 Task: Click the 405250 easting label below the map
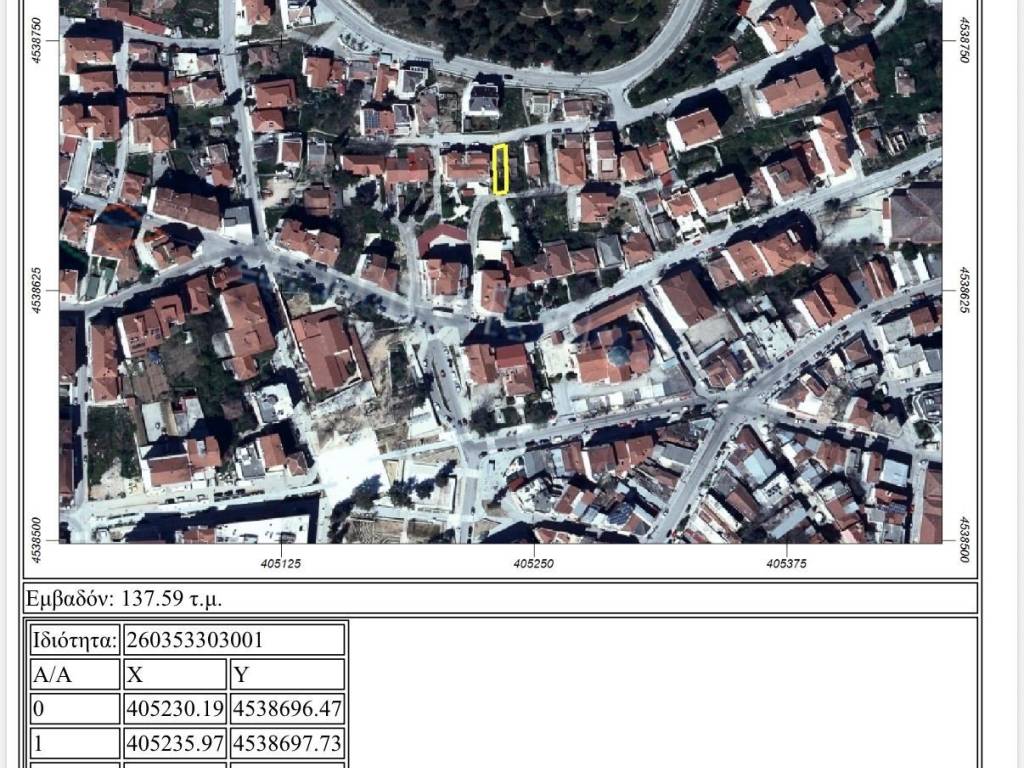coord(534,563)
